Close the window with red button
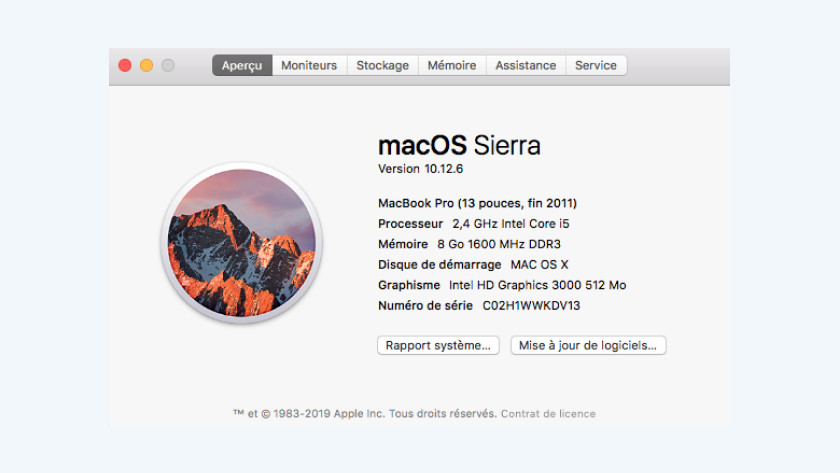The width and height of the screenshot is (840, 473). coord(125,65)
